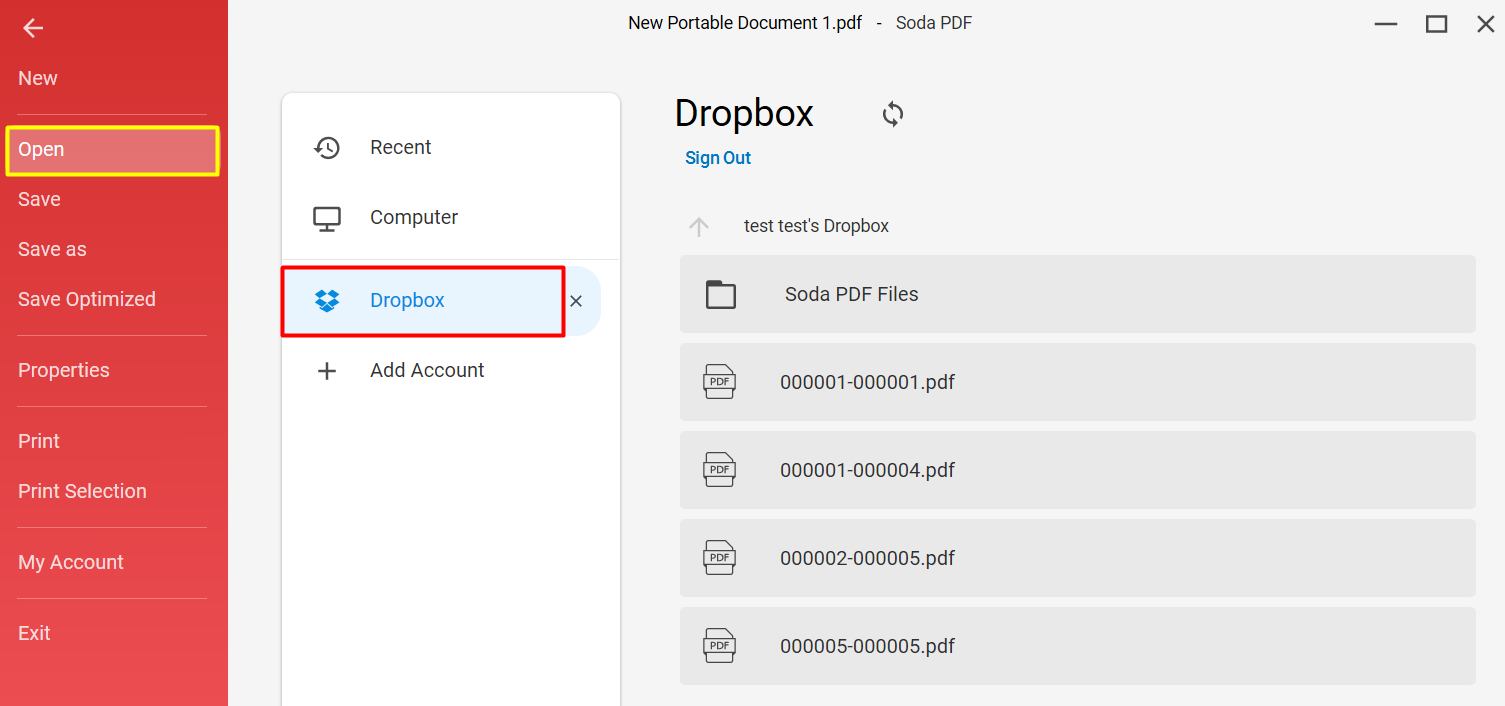
Task: Click the plus icon for Add Account
Action: (327, 371)
